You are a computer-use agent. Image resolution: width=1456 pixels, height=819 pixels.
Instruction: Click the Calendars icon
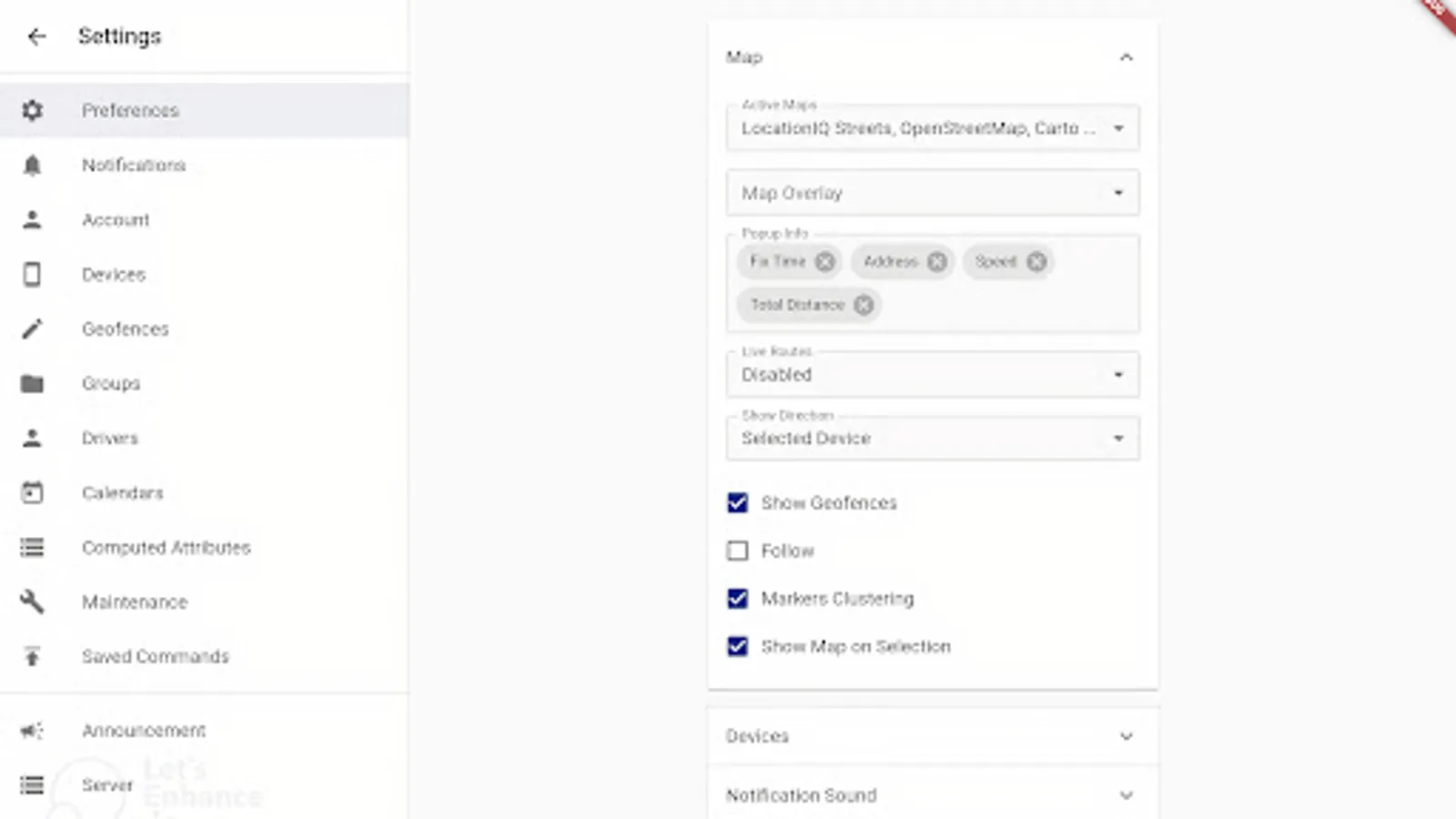coord(33,492)
